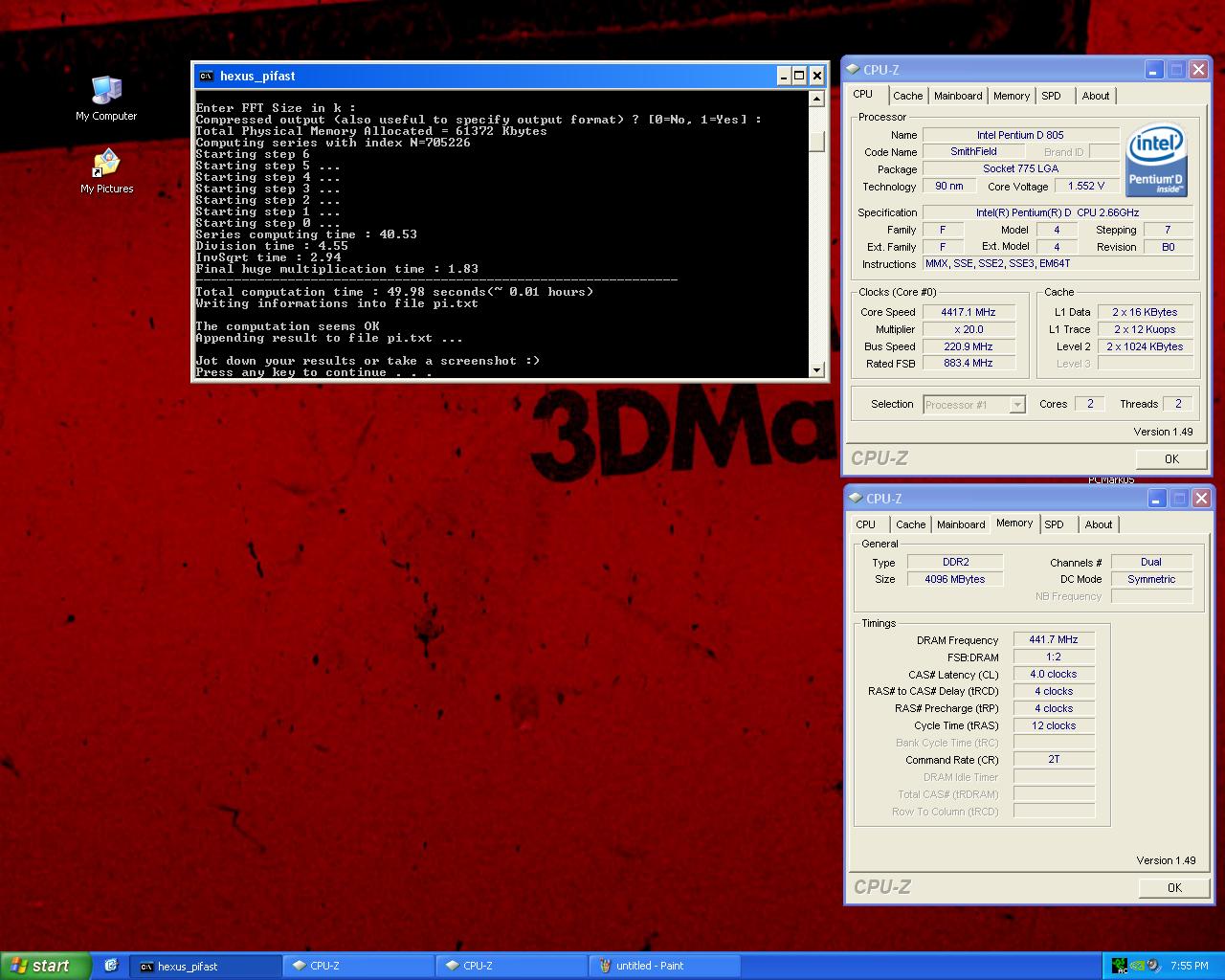Activate the first CPU-Z taskbar button

pyautogui.click(x=358, y=966)
